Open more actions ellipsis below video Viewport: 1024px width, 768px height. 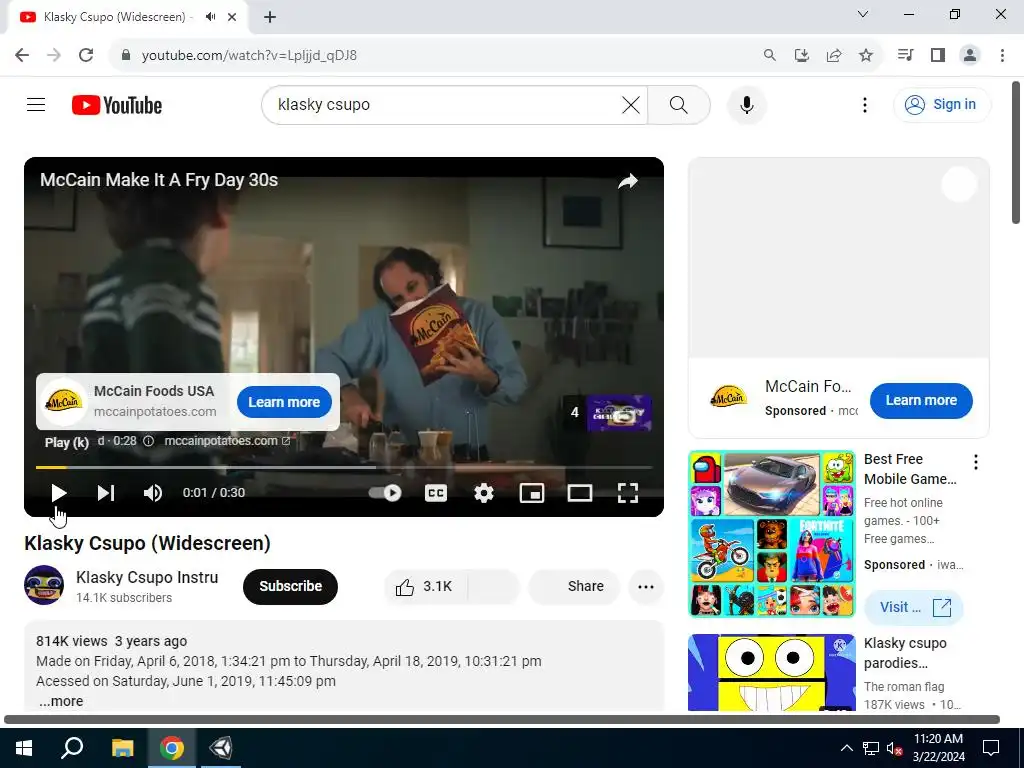pyautogui.click(x=646, y=586)
